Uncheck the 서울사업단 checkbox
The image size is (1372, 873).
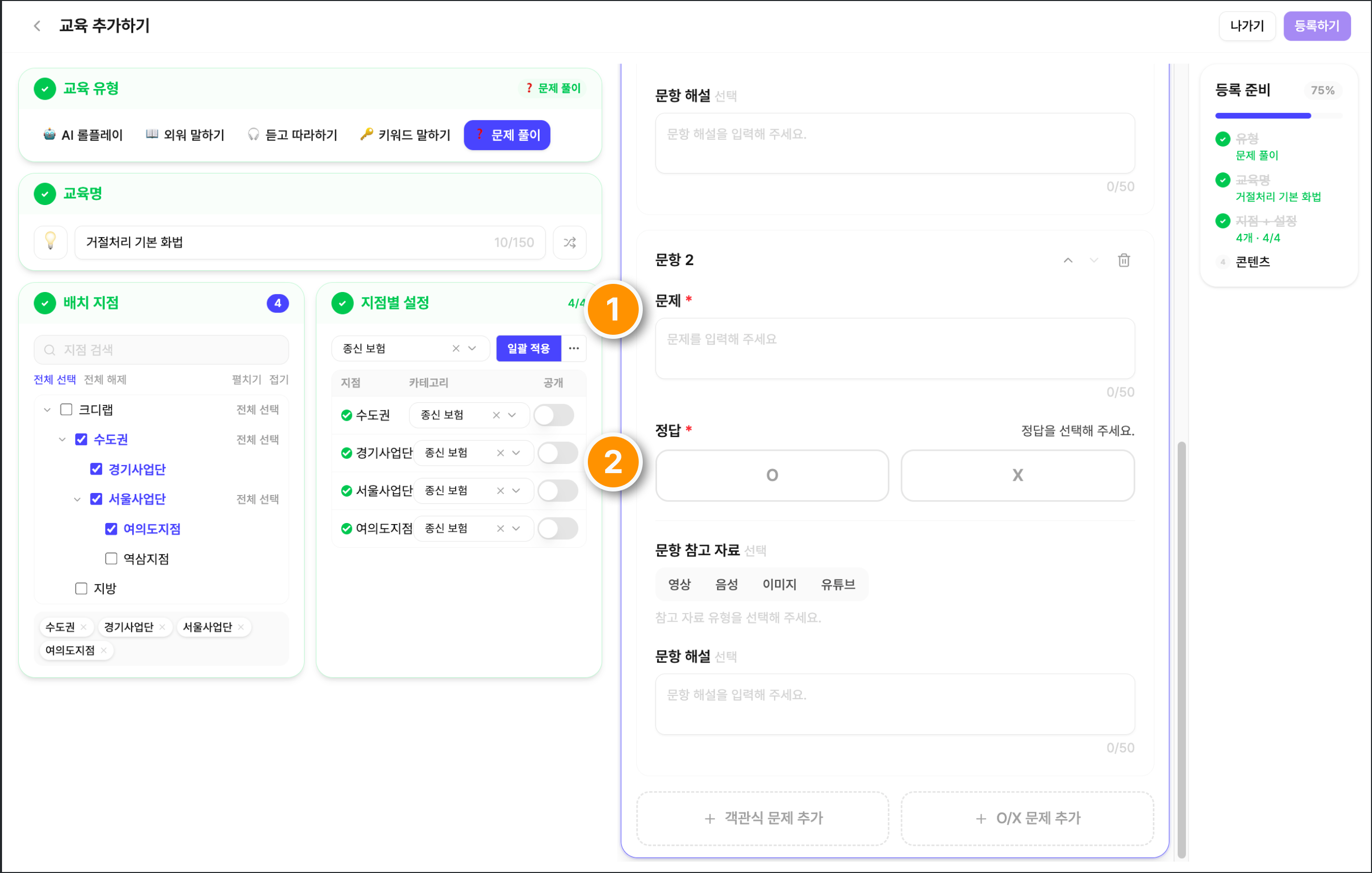[x=96, y=499]
